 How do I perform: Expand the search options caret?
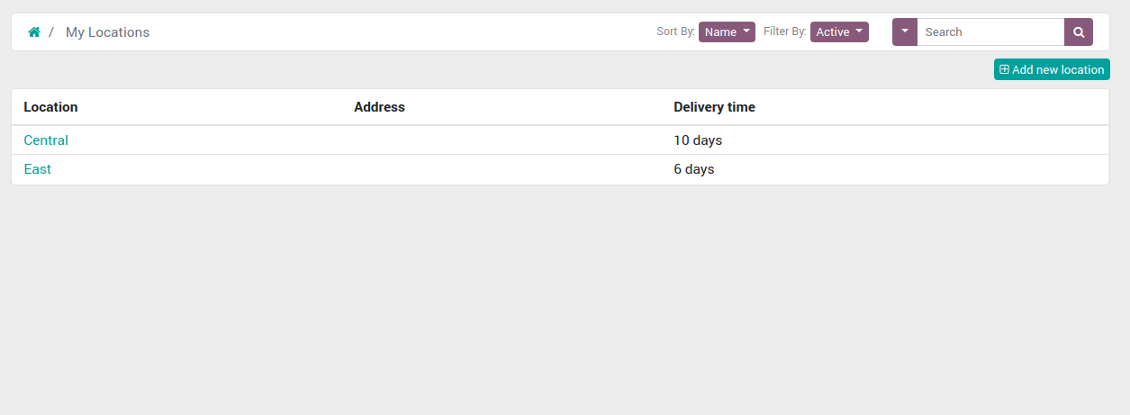[904, 32]
